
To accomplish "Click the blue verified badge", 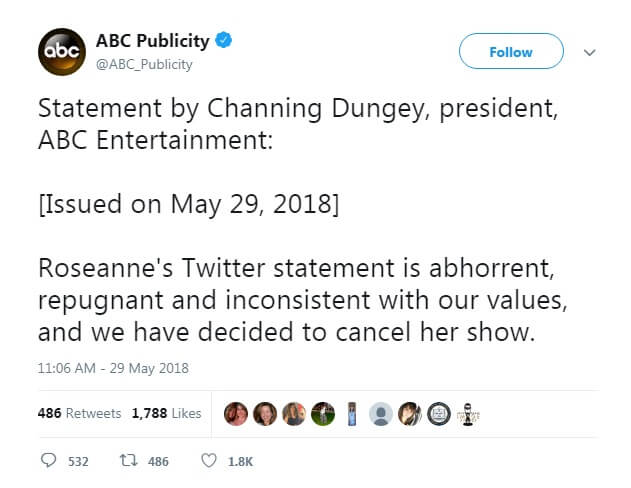I will (226, 41).
